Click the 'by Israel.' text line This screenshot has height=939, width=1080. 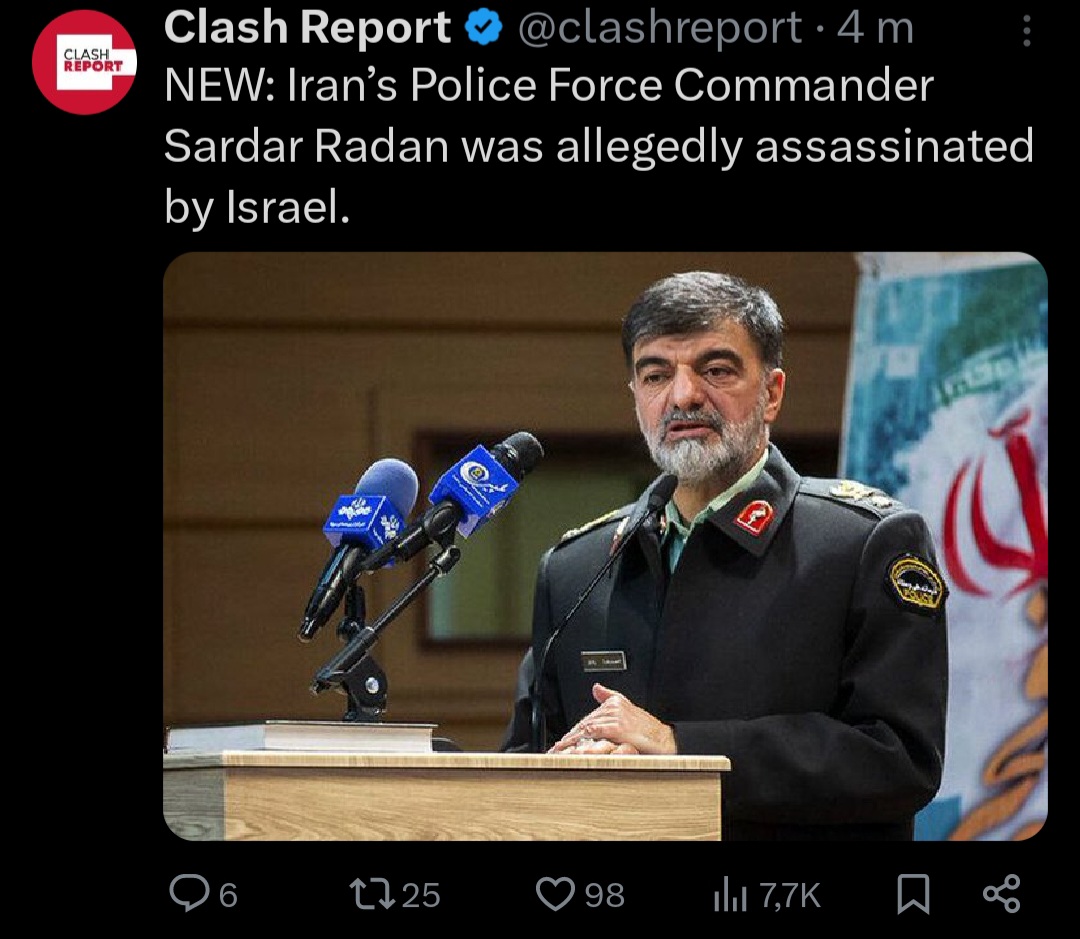click(x=257, y=207)
